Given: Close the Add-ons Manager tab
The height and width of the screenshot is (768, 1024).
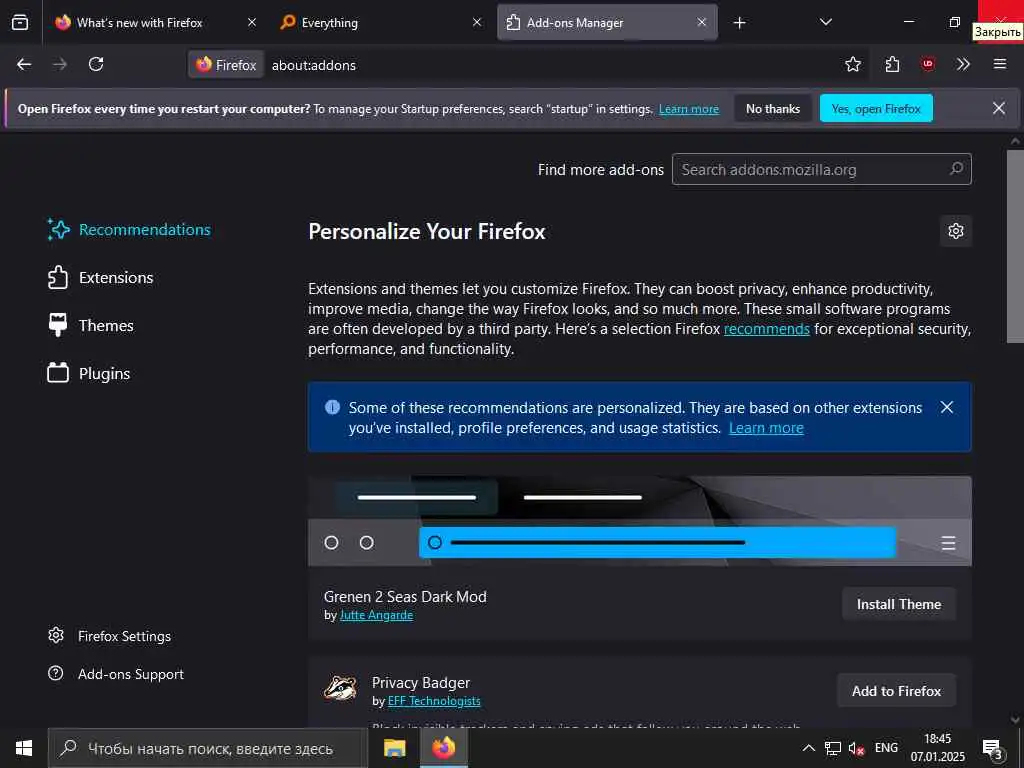Looking at the screenshot, I should tap(701, 22).
